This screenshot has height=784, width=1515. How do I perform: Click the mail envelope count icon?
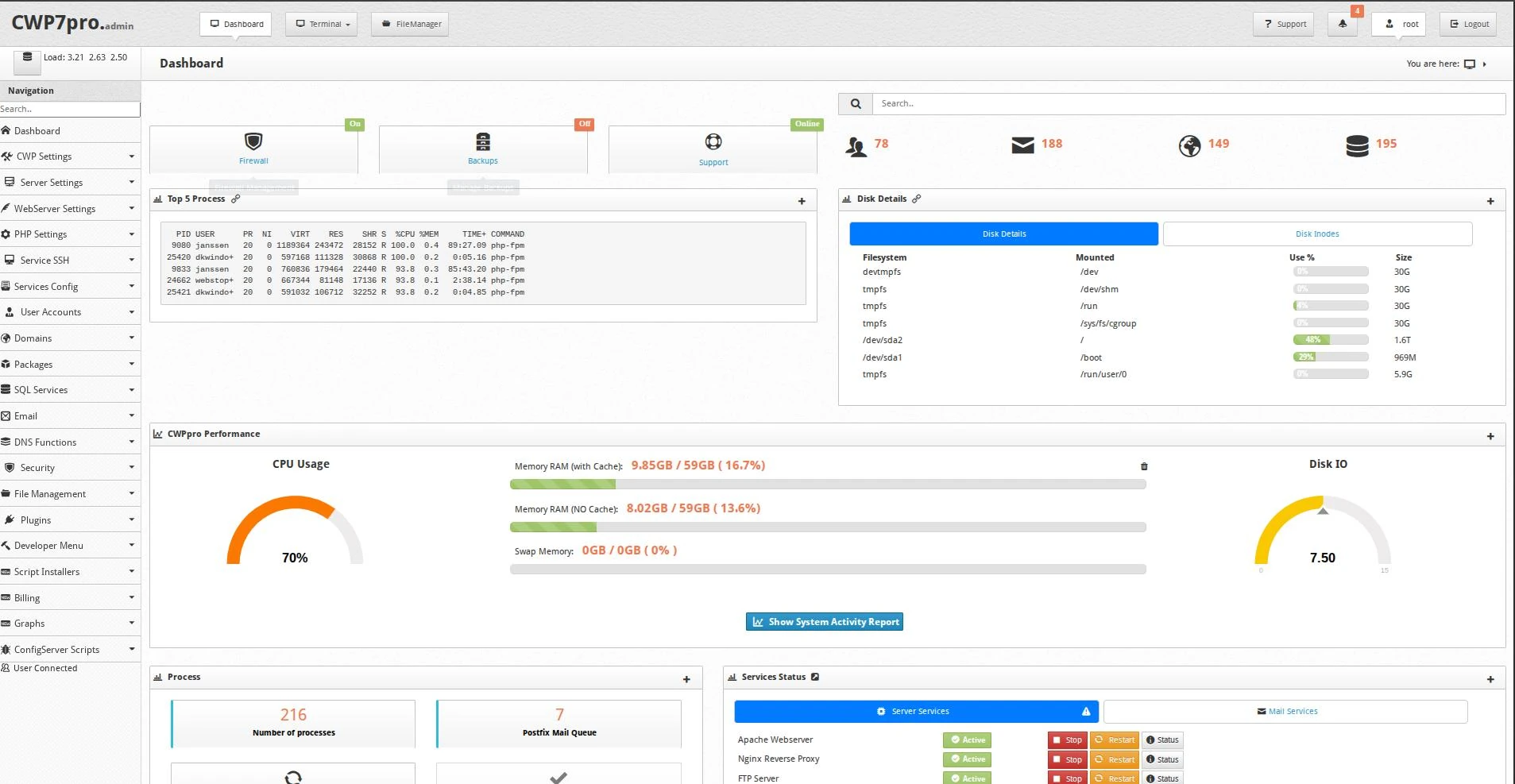1022,145
